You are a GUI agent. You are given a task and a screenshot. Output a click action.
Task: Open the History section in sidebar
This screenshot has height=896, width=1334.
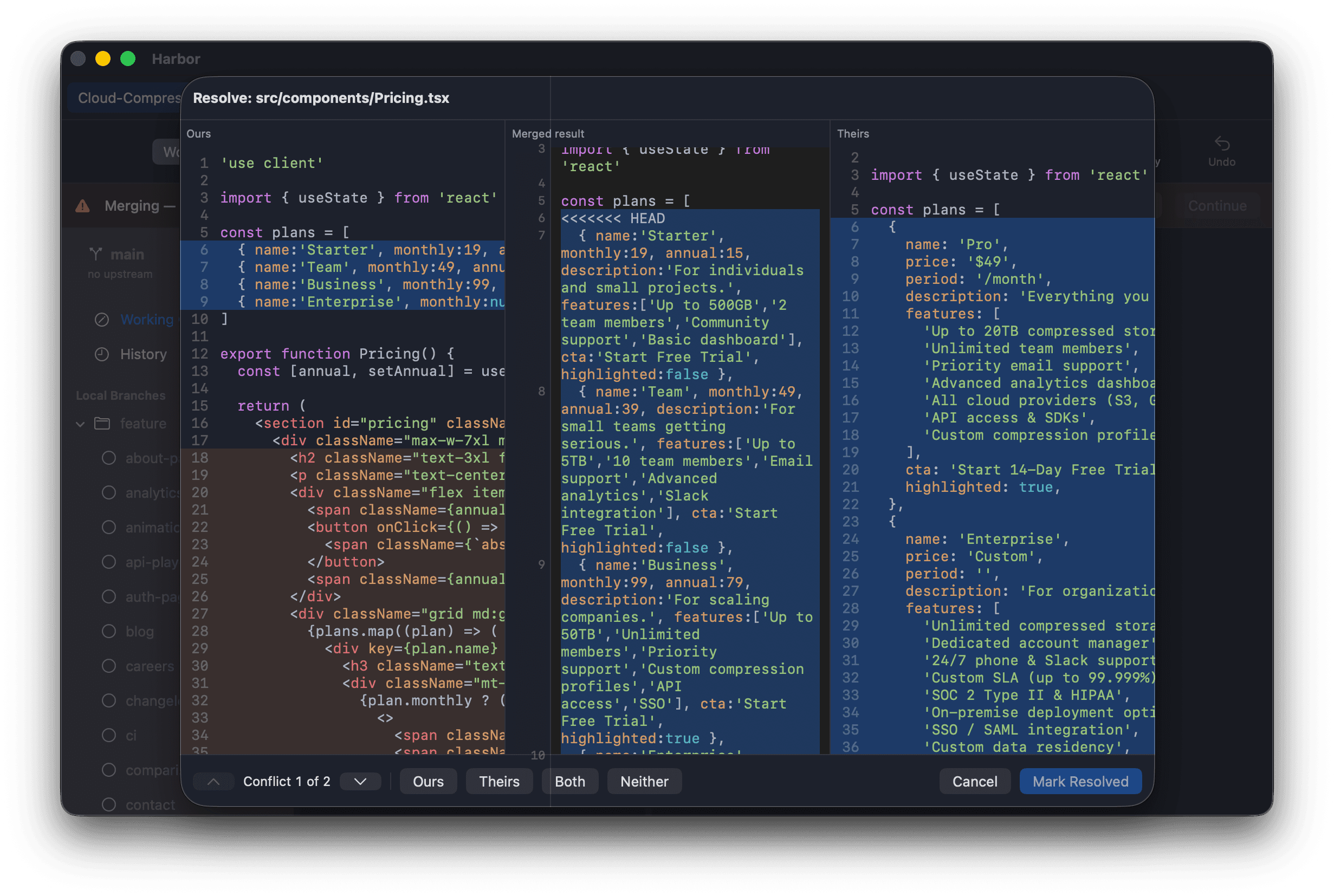144,354
